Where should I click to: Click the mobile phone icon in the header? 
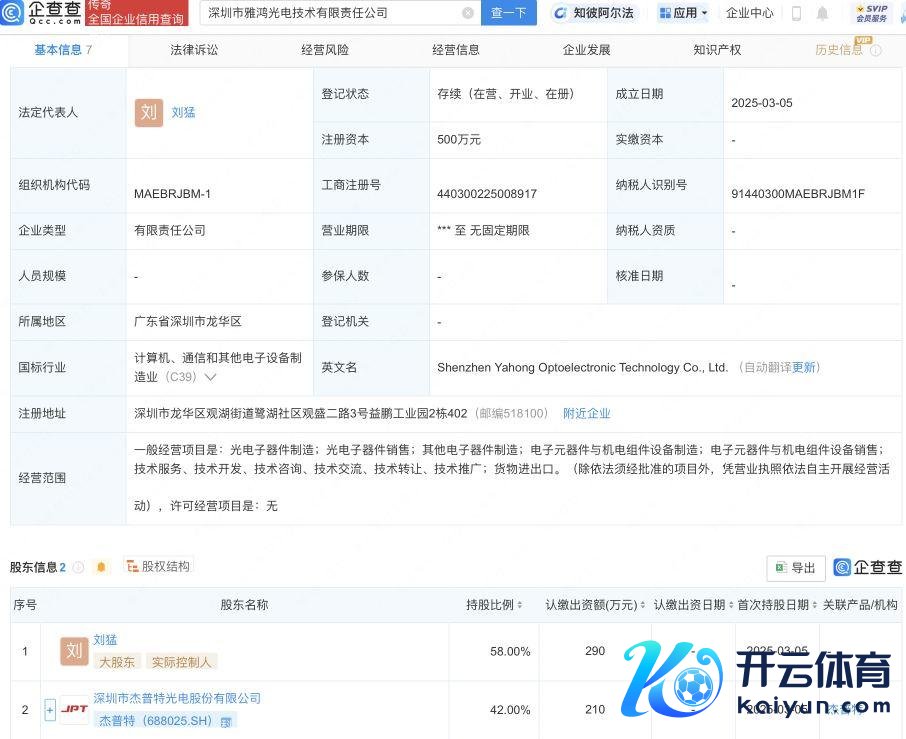click(796, 13)
